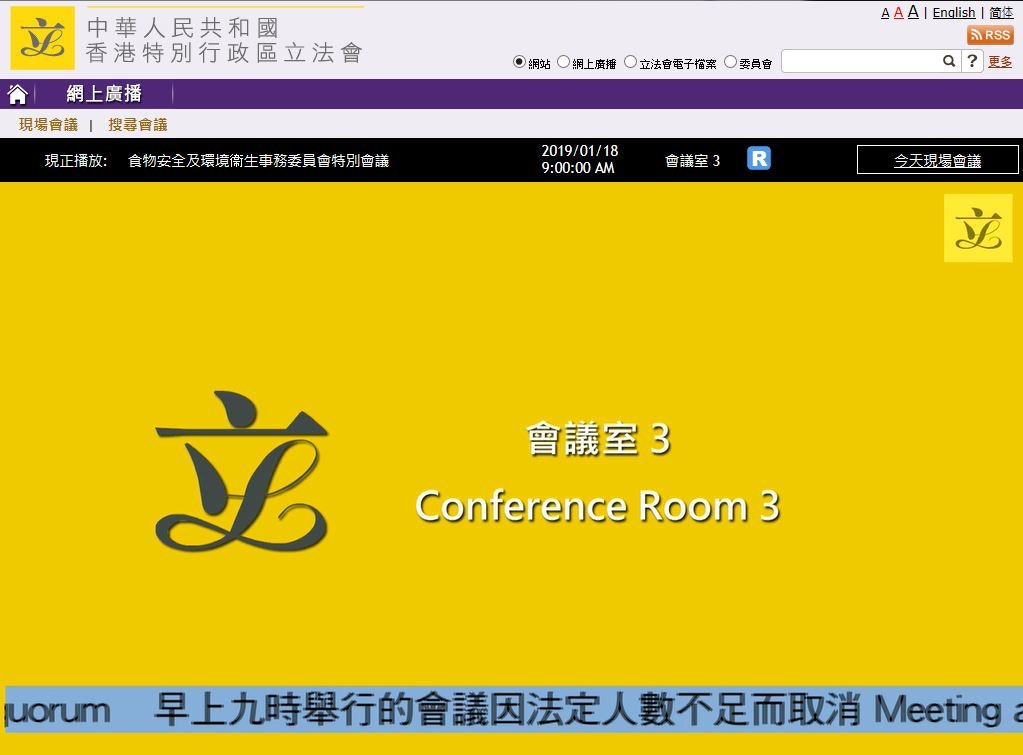
Task: Select the 委員會 radio button
Action: click(x=731, y=61)
